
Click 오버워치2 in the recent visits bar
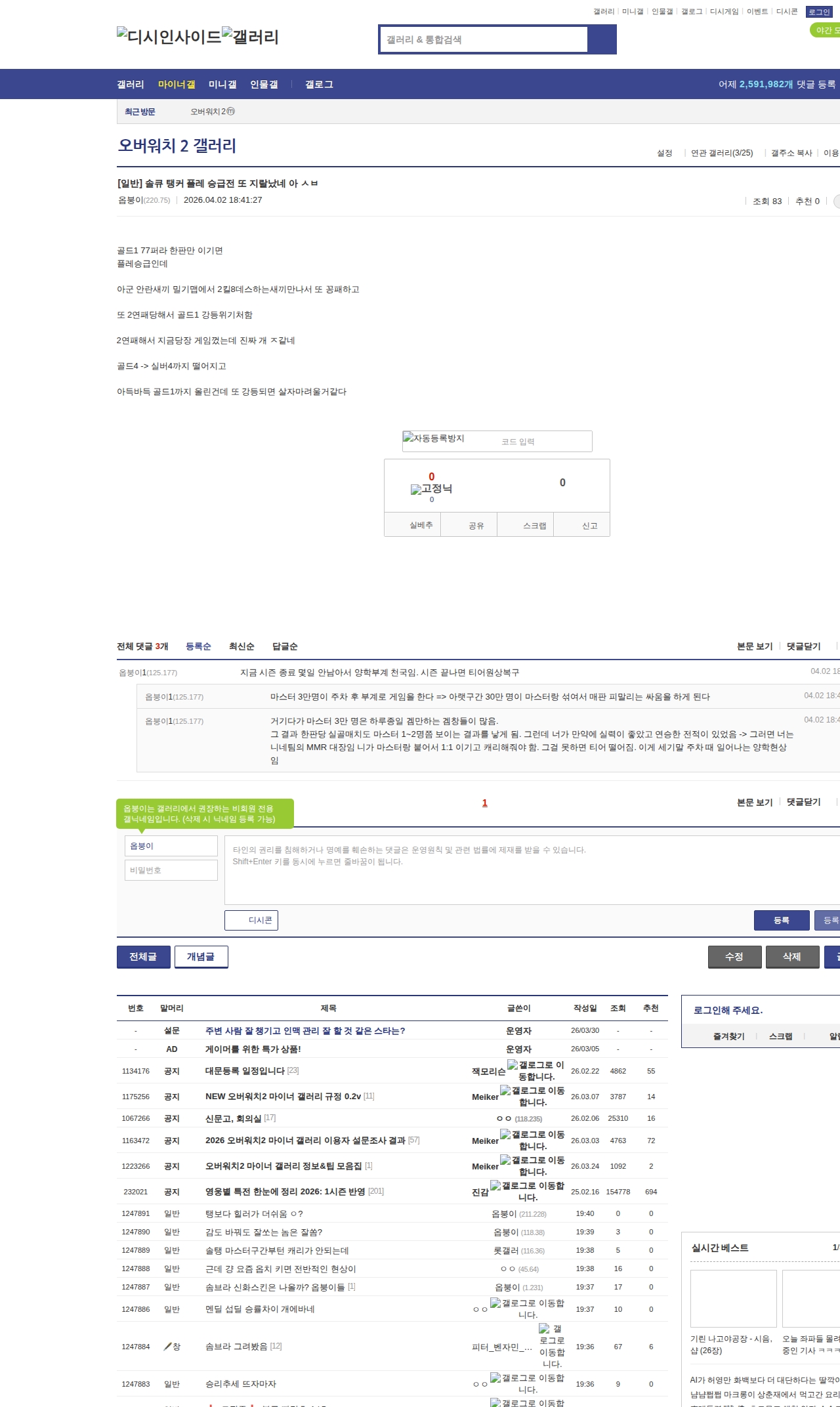coord(208,112)
